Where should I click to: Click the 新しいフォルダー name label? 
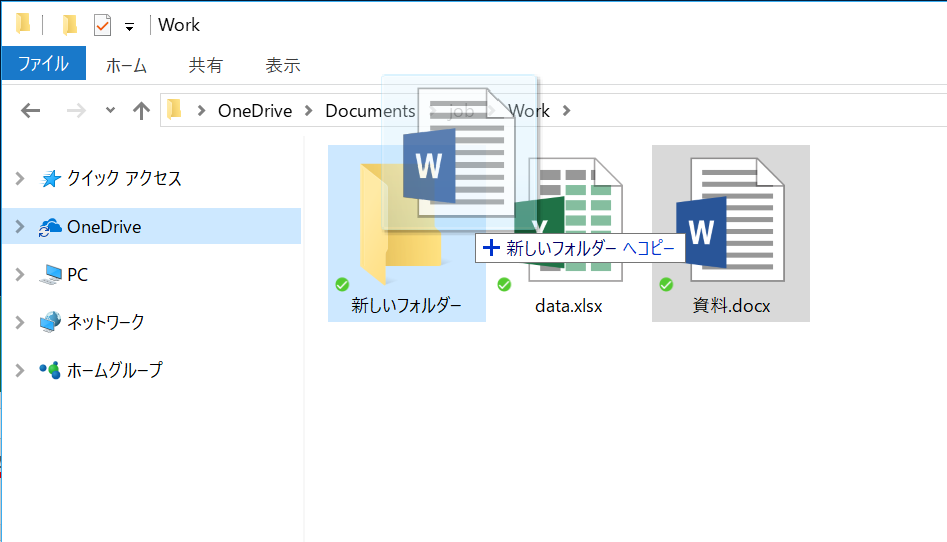tap(406, 305)
